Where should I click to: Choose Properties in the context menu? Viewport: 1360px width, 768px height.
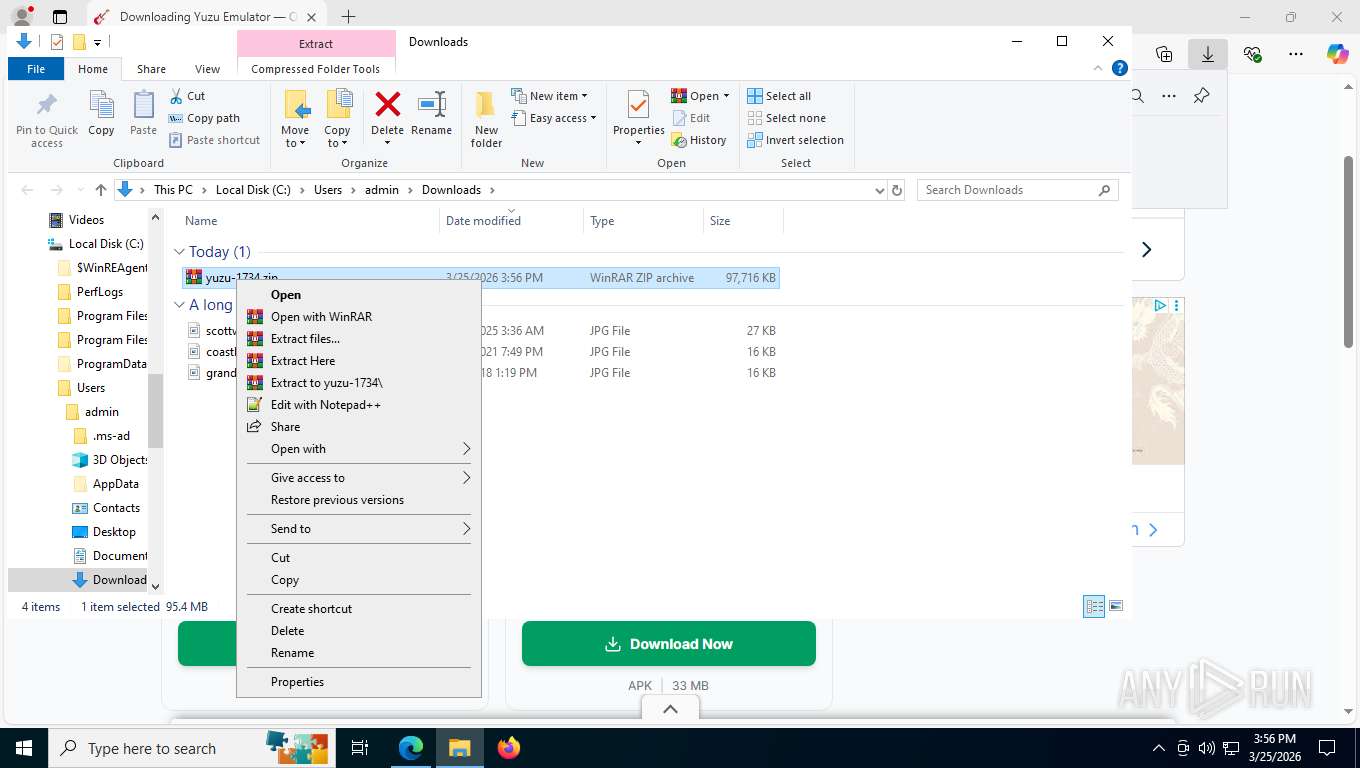click(x=358, y=682)
